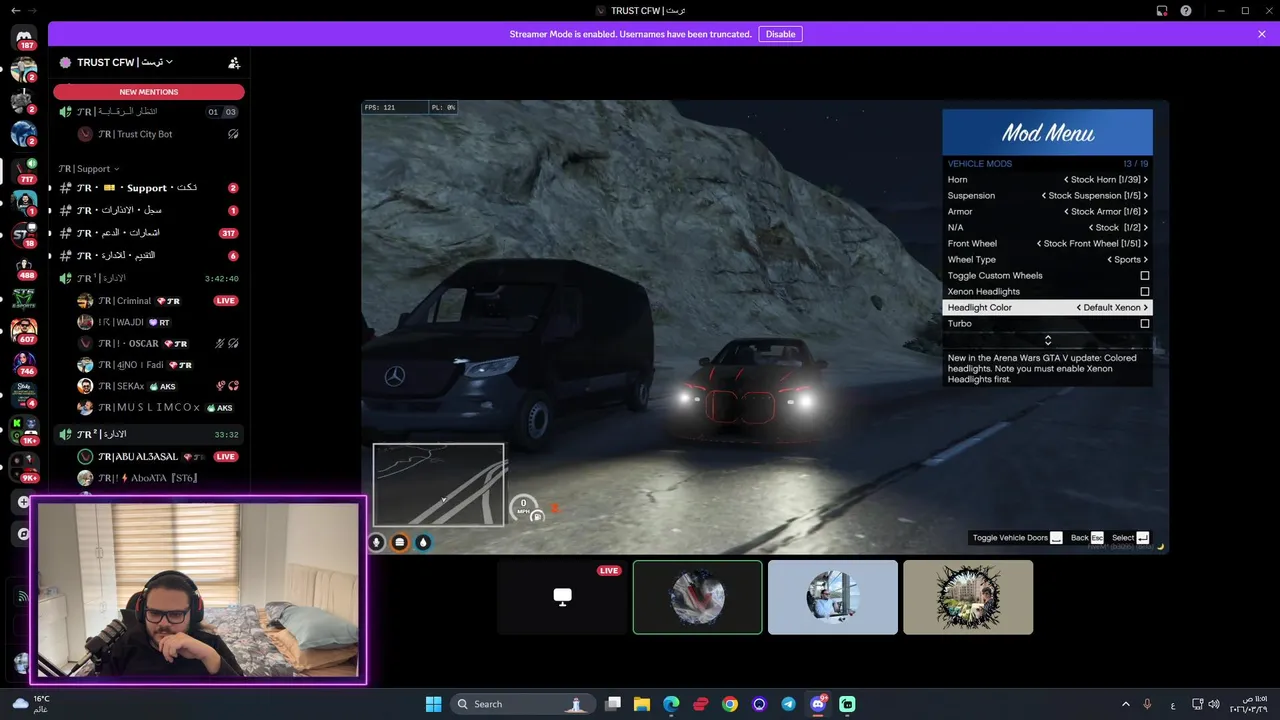The width and height of the screenshot is (1280, 720).
Task: Click next arrow on Headlight Color
Action: click(x=1145, y=308)
